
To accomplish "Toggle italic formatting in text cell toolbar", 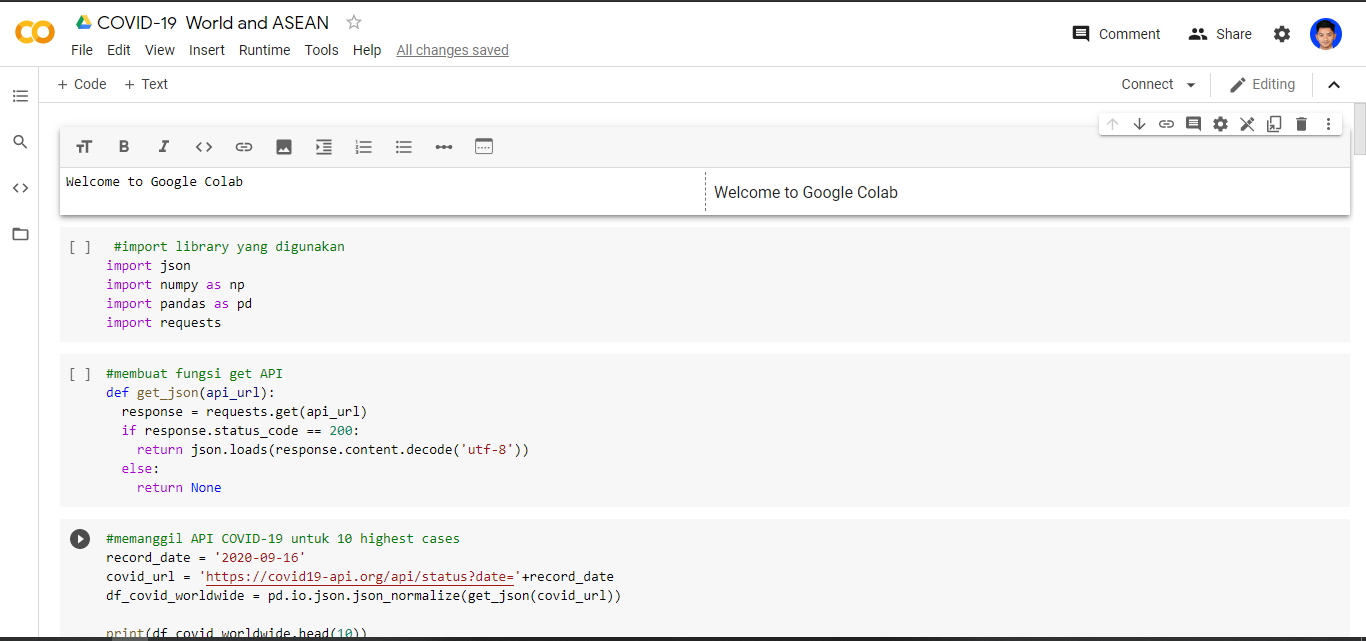I will tap(164, 147).
